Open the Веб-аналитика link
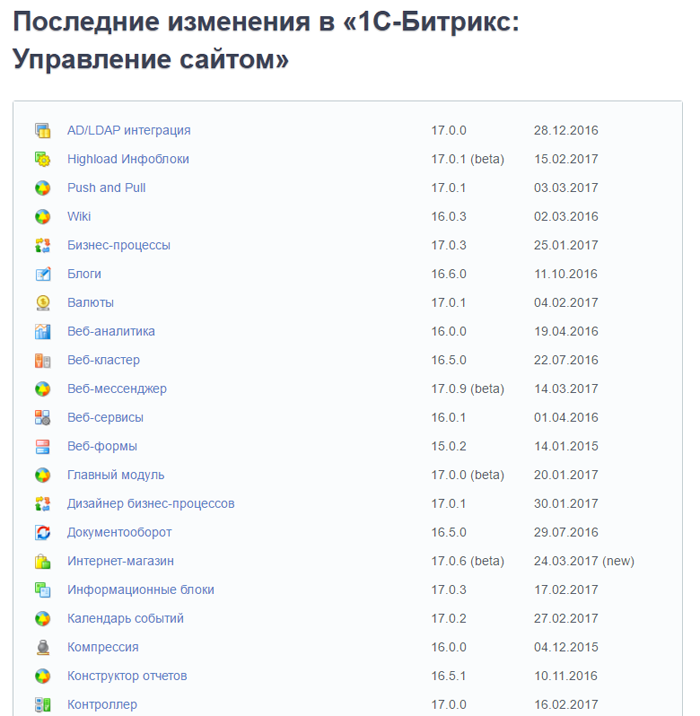The width and height of the screenshot is (700, 716). [111, 332]
